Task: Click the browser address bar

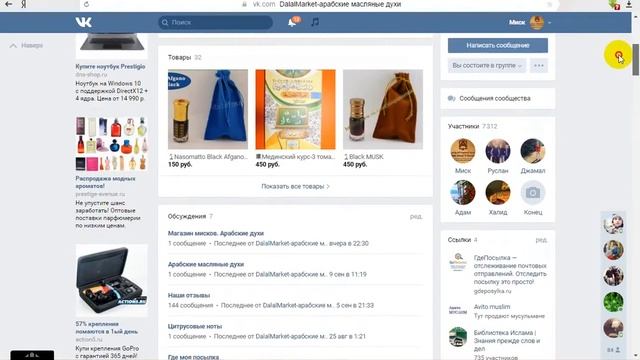Action: point(318,4)
